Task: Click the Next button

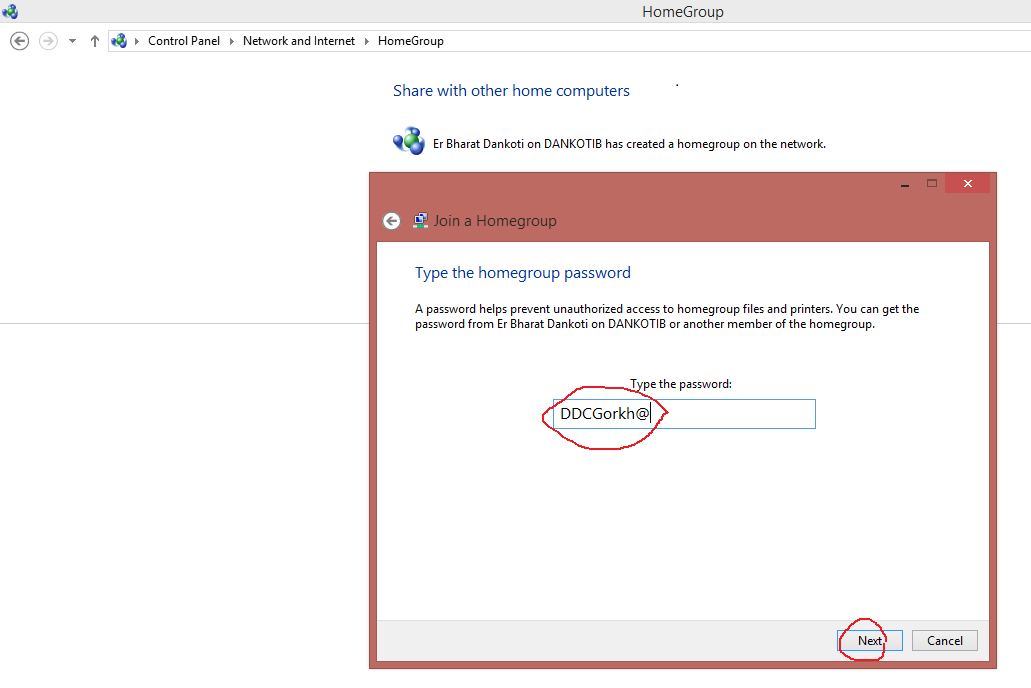Action: tap(869, 641)
